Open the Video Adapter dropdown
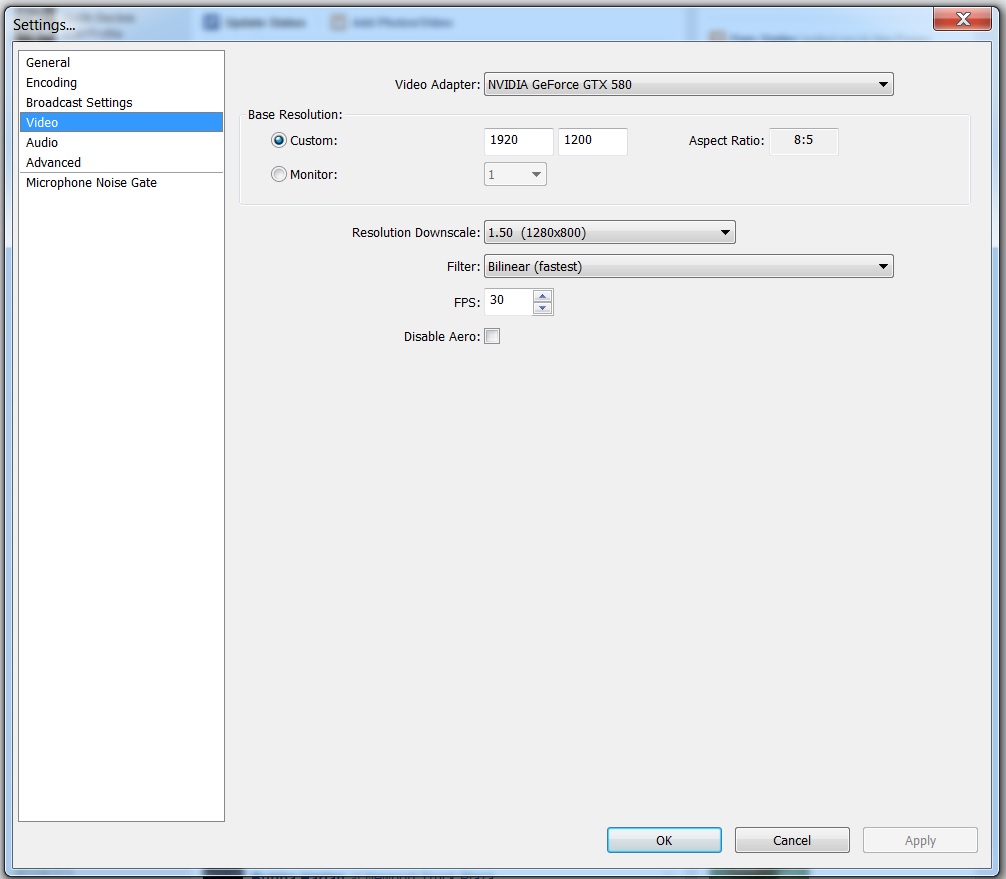This screenshot has width=1006, height=879. (x=688, y=84)
